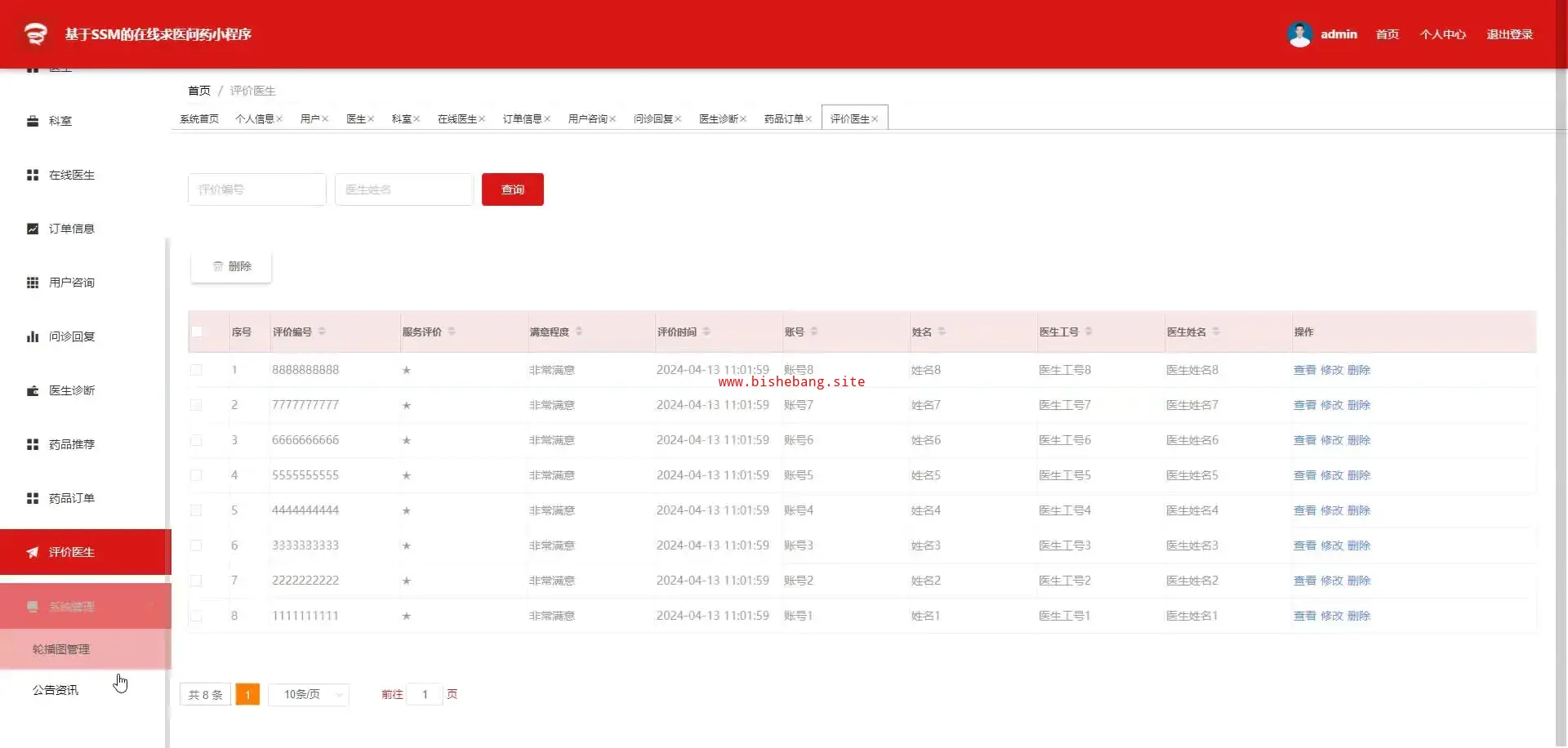Focus the 医生姓名 search input field
The height and width of the screenshot is (748, 1568).
coord(403,189)
